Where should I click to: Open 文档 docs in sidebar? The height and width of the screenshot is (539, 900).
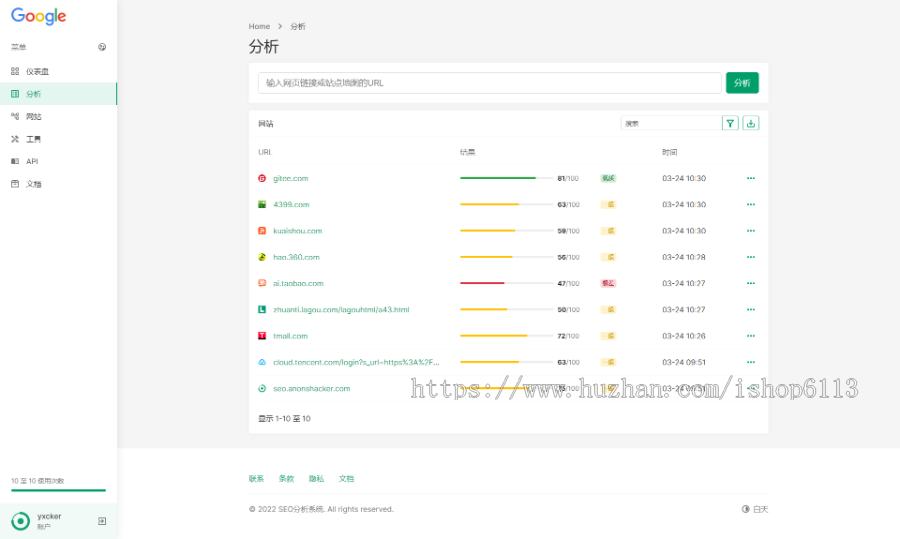(58, 184)
